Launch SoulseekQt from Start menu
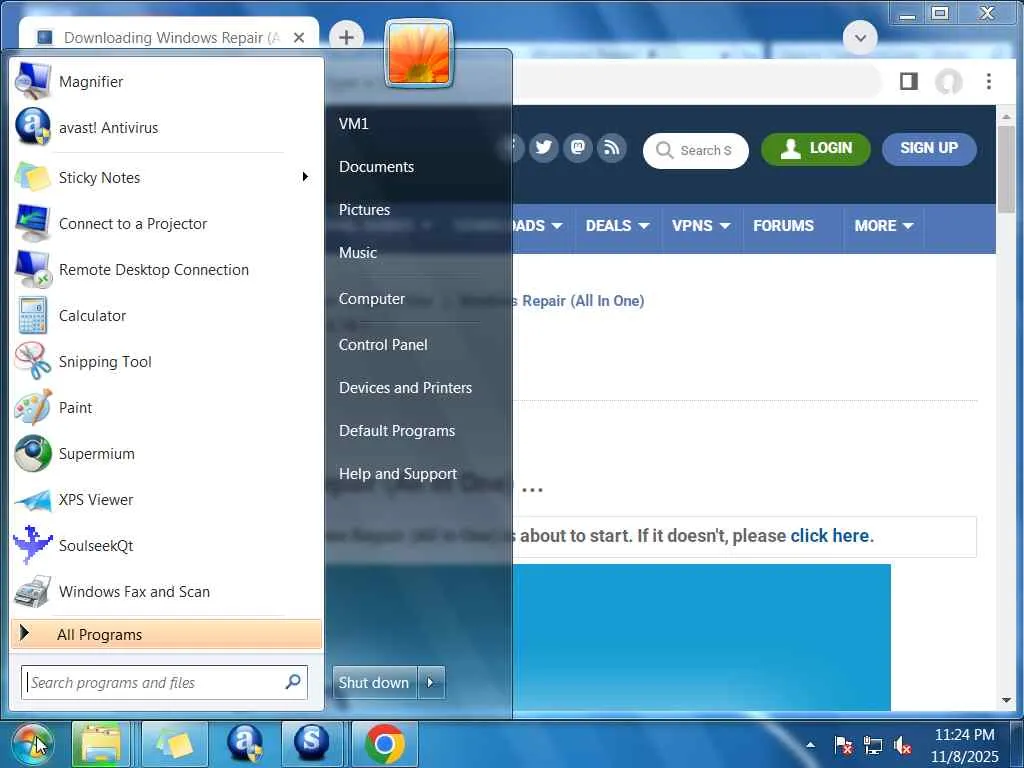The image size is (1024, 768). 167,545
